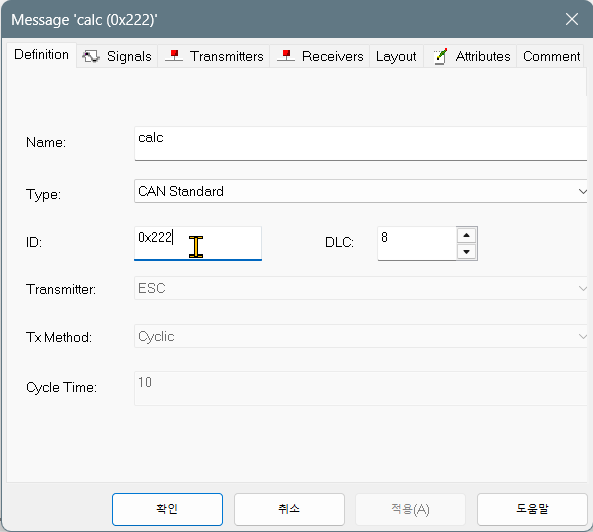Click the Name field containing calc

[x=360, y=143]
